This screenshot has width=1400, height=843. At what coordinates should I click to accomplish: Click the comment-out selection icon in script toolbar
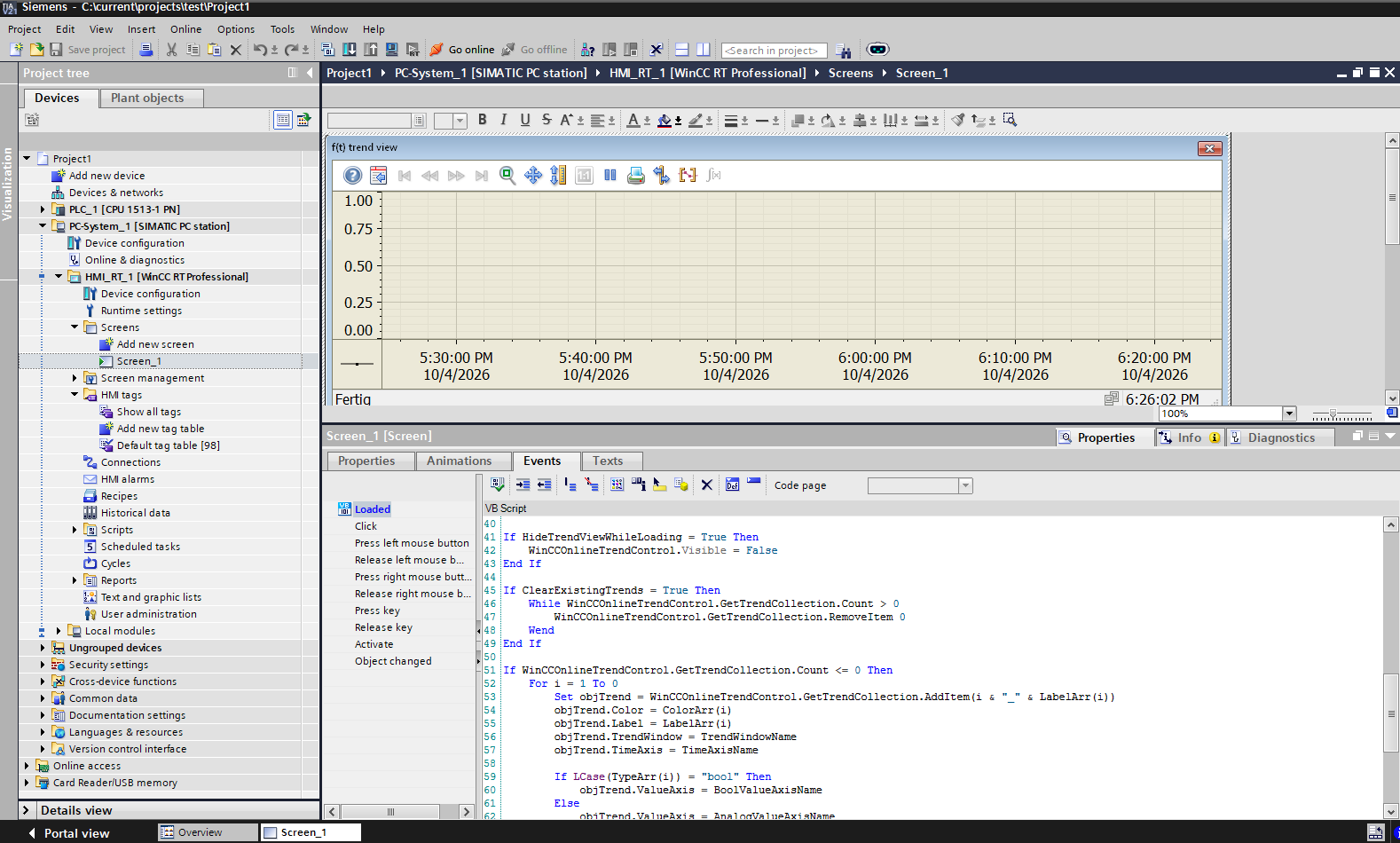570,485
